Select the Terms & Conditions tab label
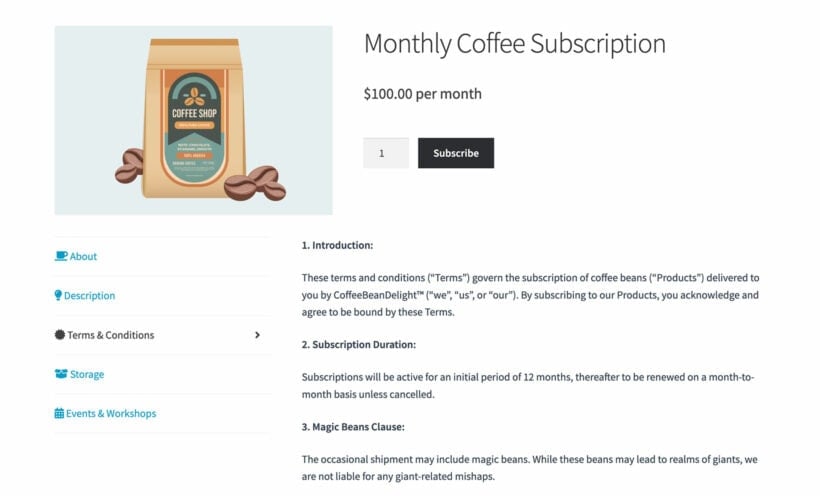The width and height of the screenshot is (820, 496). click(x=110, y=335)
